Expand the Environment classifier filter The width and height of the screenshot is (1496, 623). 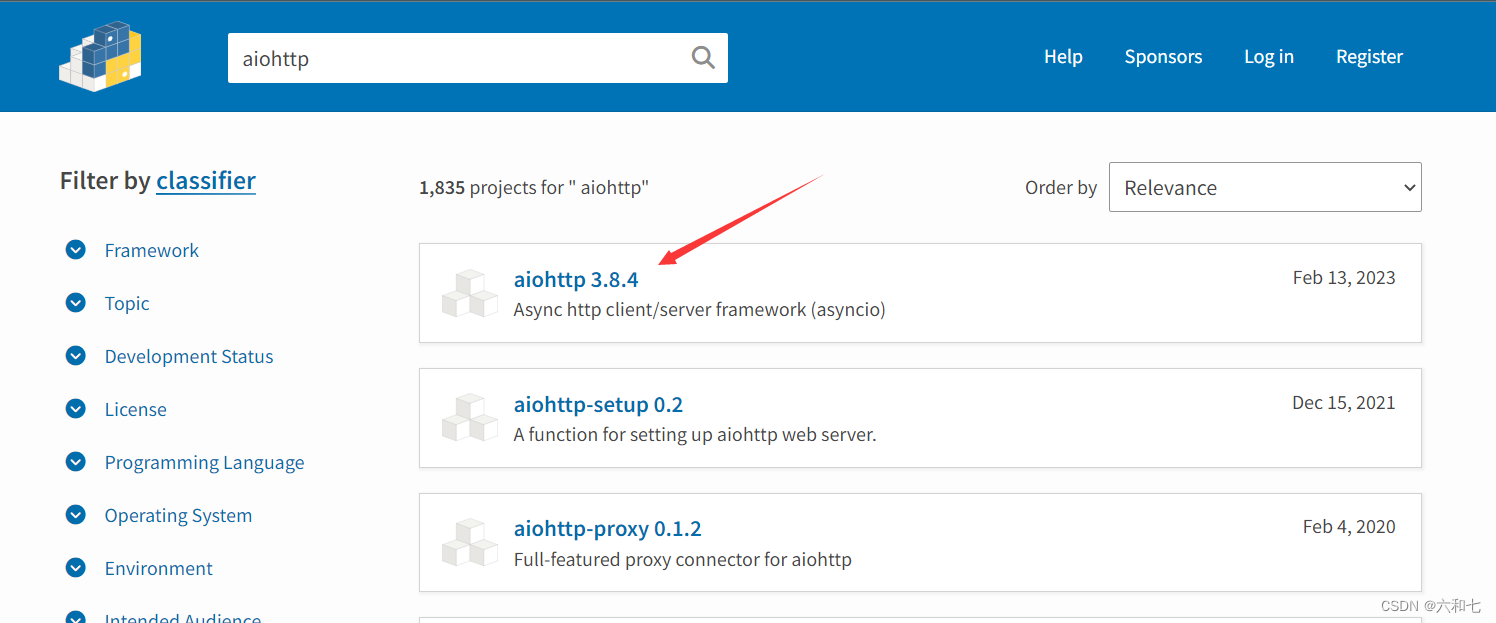point(76,568)
